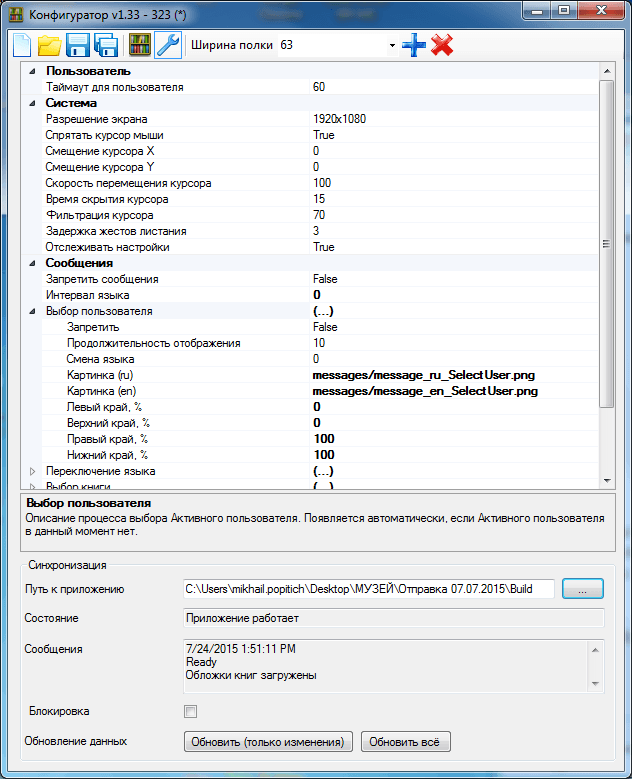Image resolution: width=632 pixels, height=779 pixels.
Task: Expand the Переключение языка node
Action: [x=32, y=471]
